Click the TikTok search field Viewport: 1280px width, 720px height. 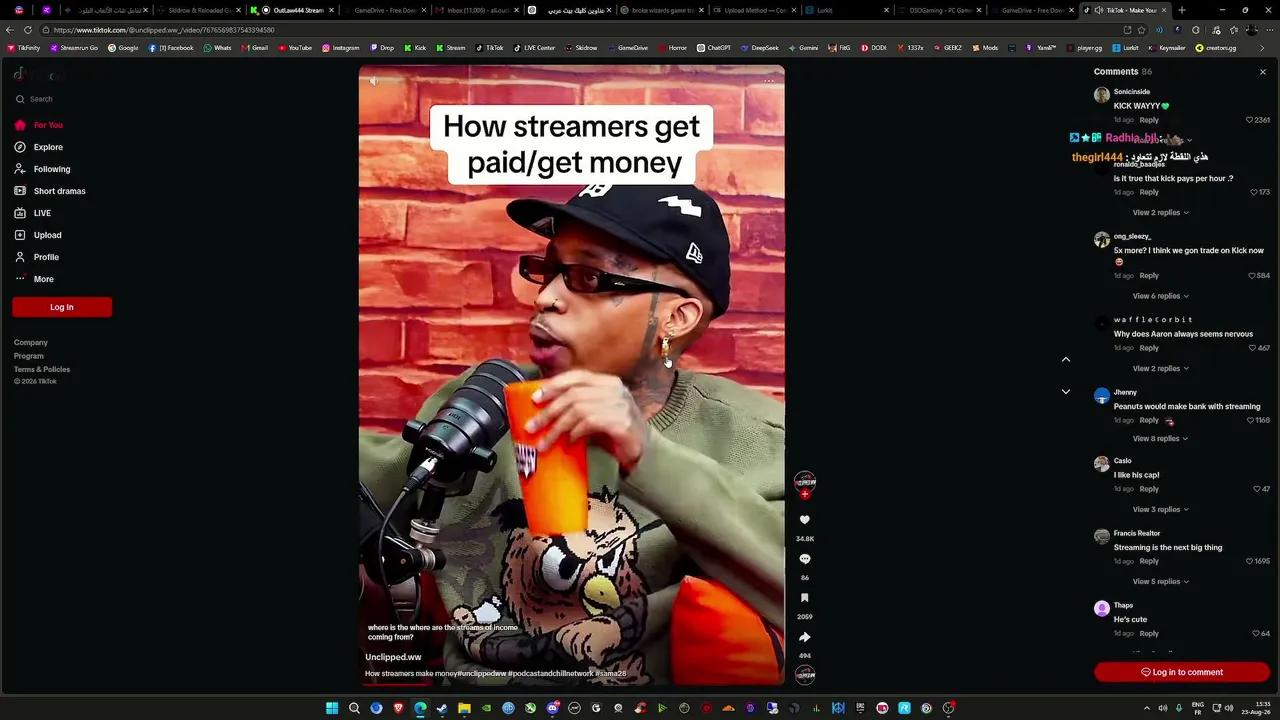(x=62, y=99)
